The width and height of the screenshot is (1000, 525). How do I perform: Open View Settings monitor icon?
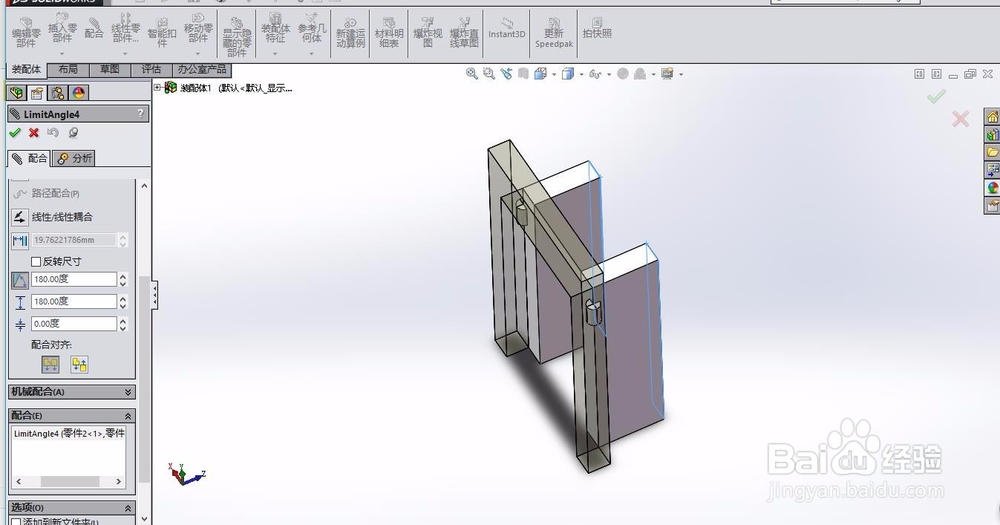click(x=667, y=74)
